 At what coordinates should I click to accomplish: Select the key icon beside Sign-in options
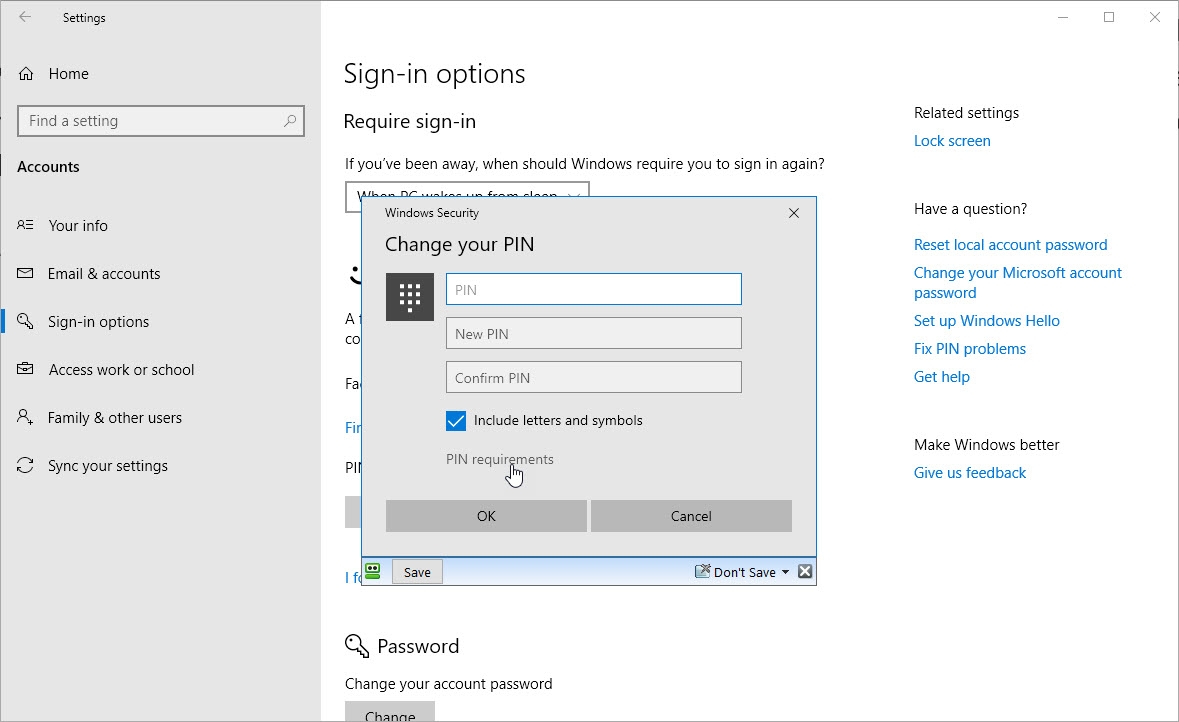pyautogui.click(x=25, y=321)
